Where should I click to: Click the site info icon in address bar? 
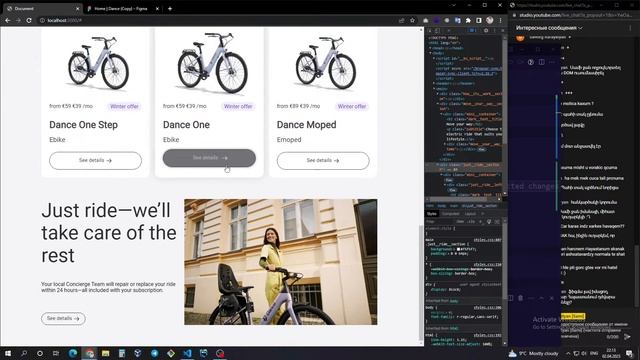[x=42, y=20]
